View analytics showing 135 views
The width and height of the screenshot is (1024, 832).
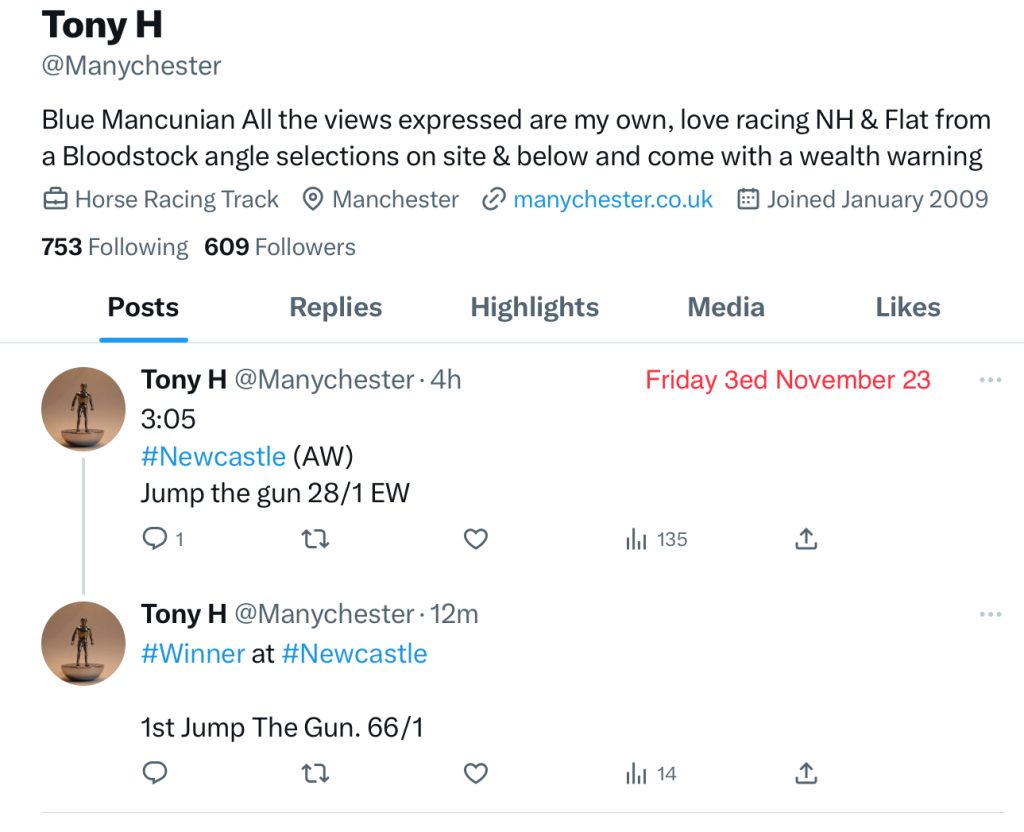coord(656,539)
